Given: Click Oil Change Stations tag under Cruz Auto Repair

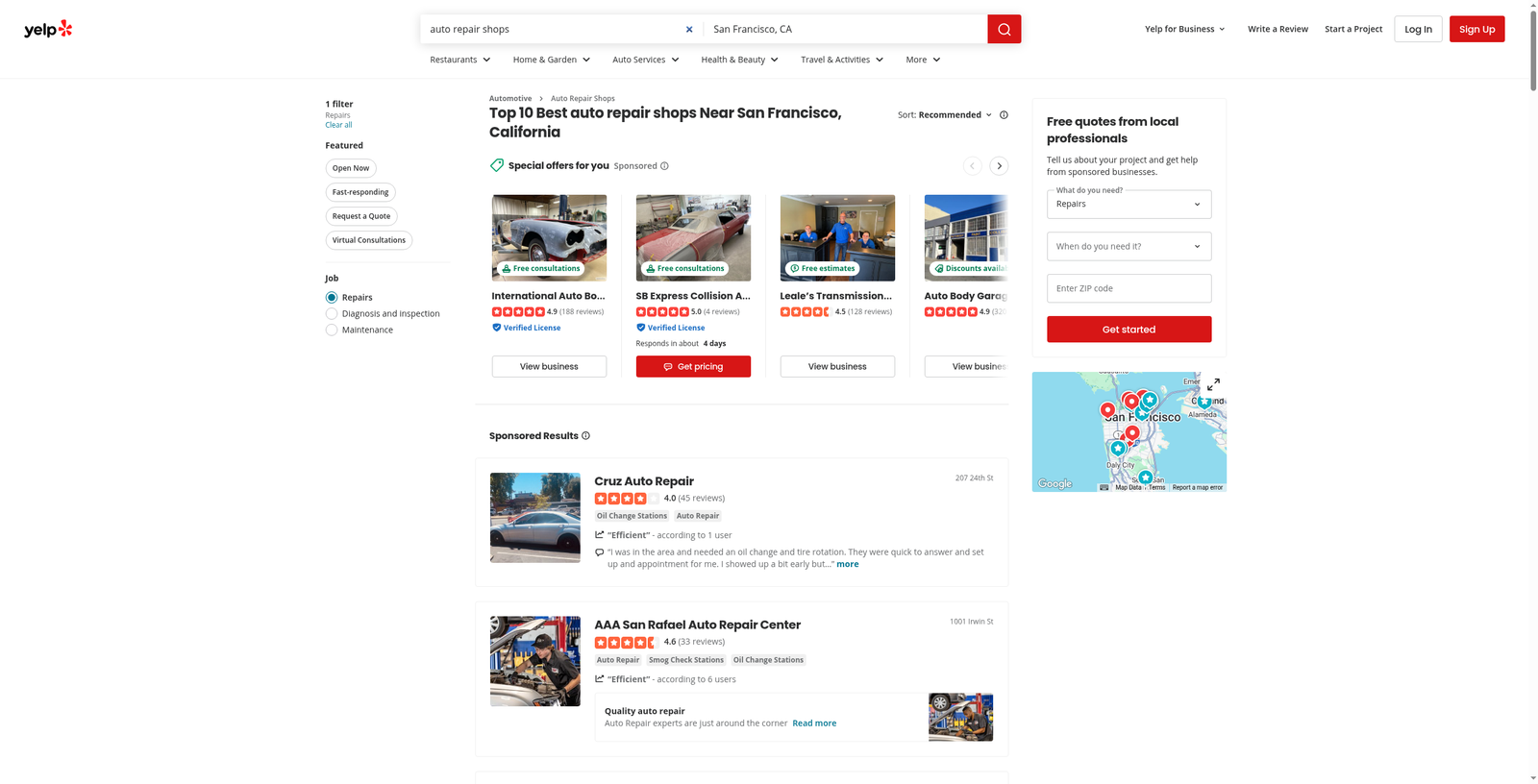Looking at the screenshot, I should 632,516.
